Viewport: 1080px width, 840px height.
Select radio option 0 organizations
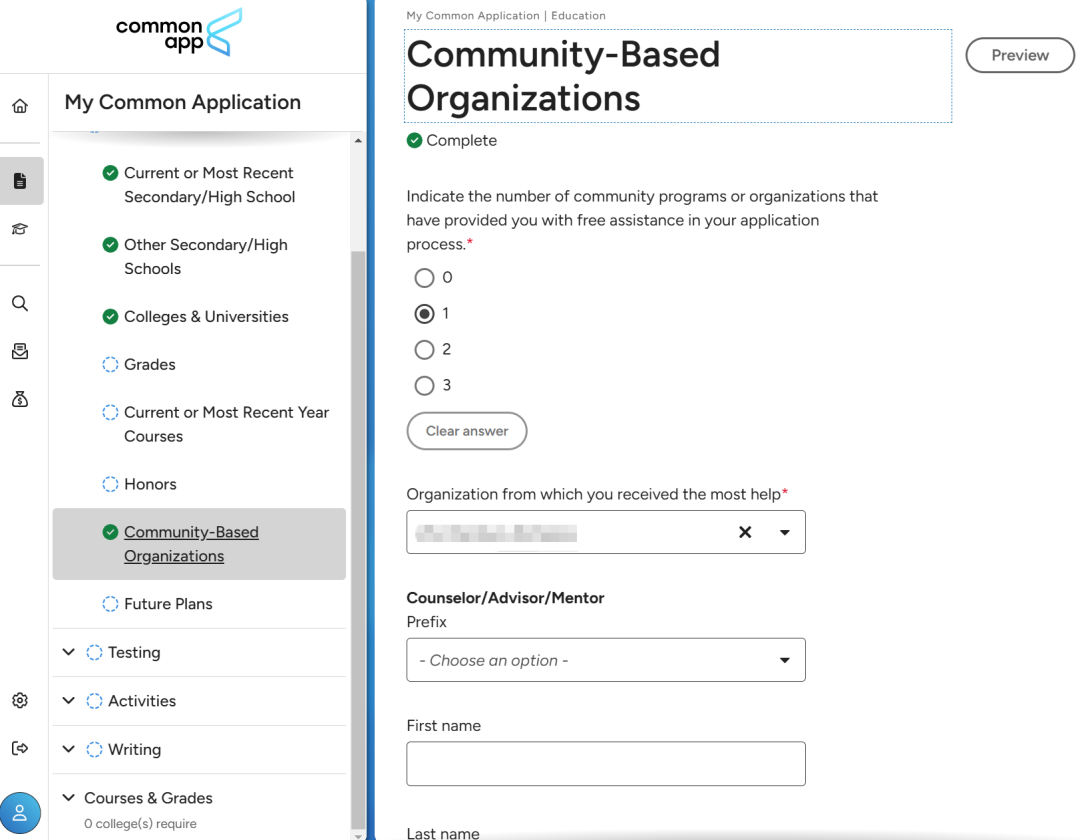[x=424, y=278]
